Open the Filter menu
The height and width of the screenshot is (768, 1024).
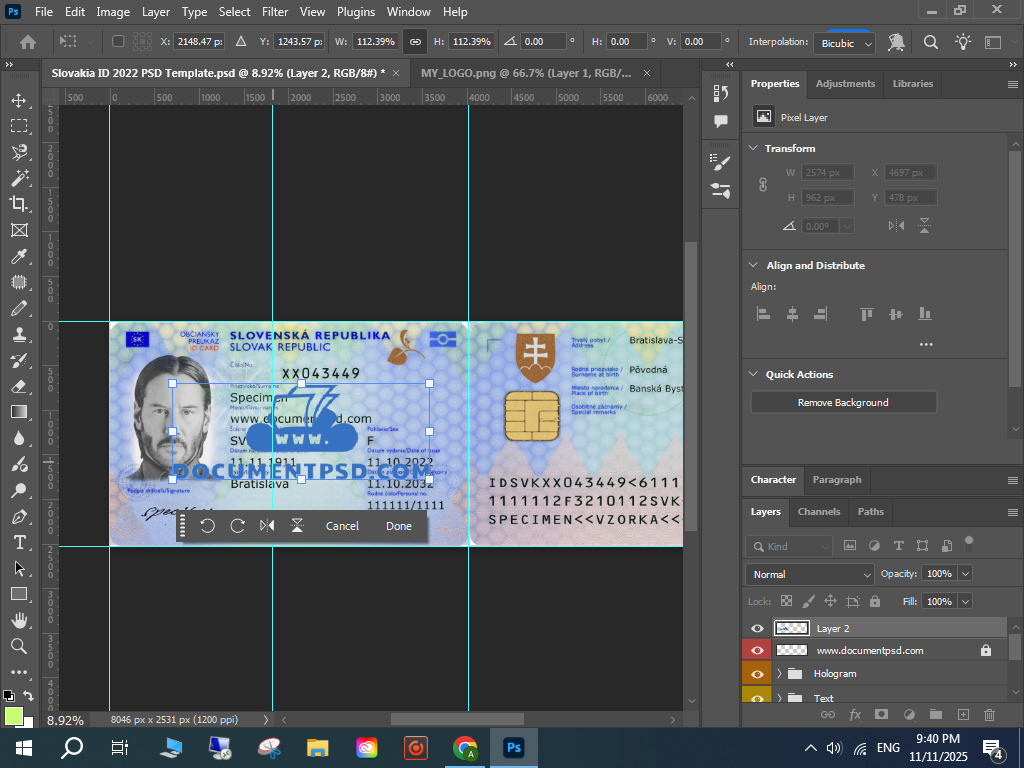coord(275,12)
